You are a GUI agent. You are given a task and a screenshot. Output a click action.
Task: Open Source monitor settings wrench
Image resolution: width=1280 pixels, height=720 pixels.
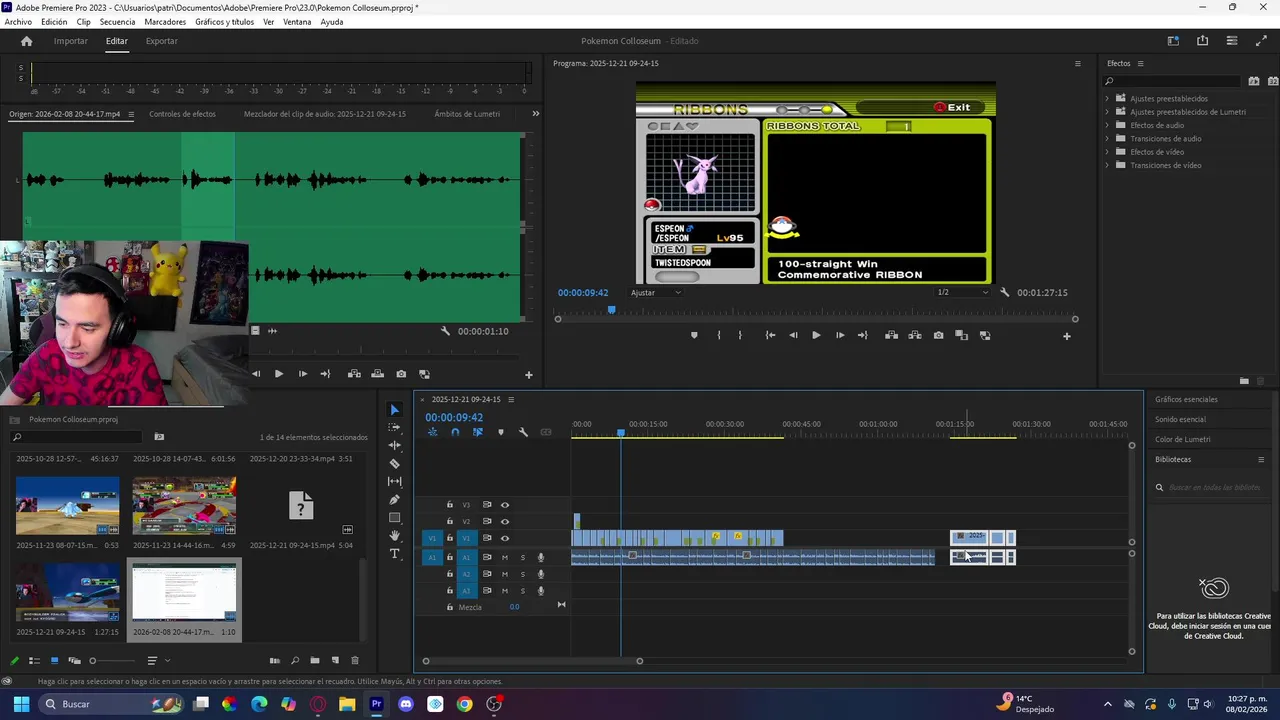[x=446, y=330]
